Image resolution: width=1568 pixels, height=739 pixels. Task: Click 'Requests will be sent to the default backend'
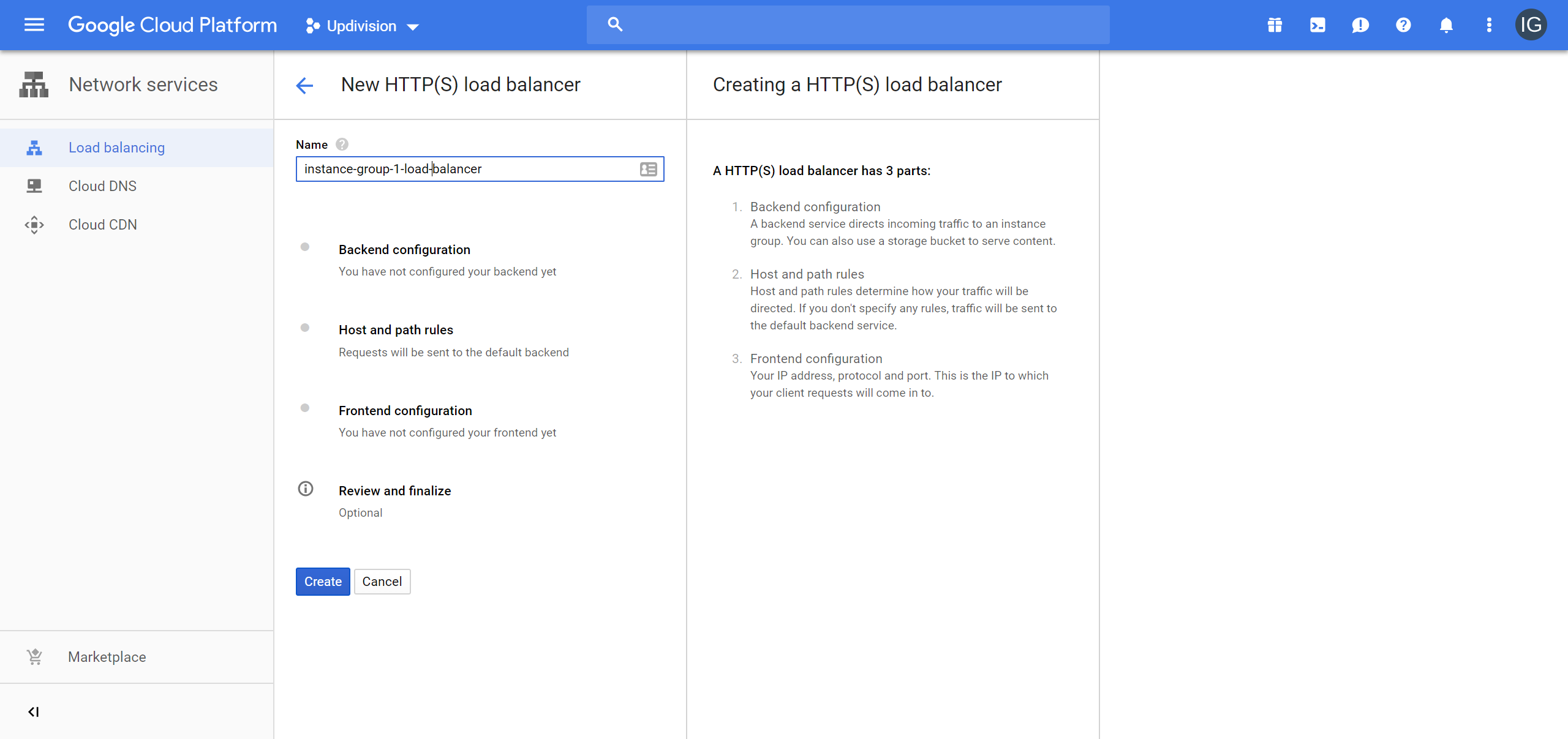454,353
